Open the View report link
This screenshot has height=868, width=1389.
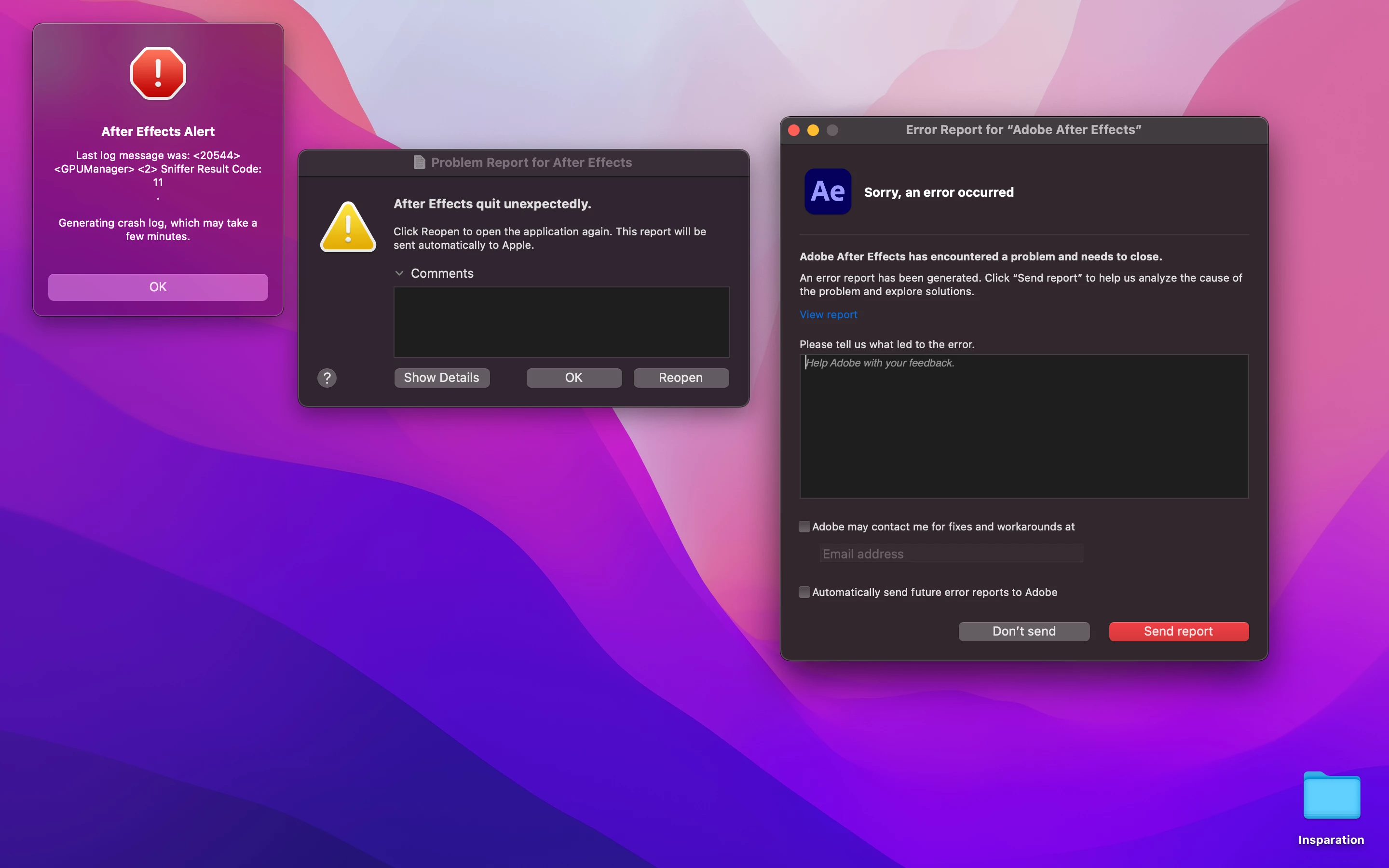[x=828, y=314]
